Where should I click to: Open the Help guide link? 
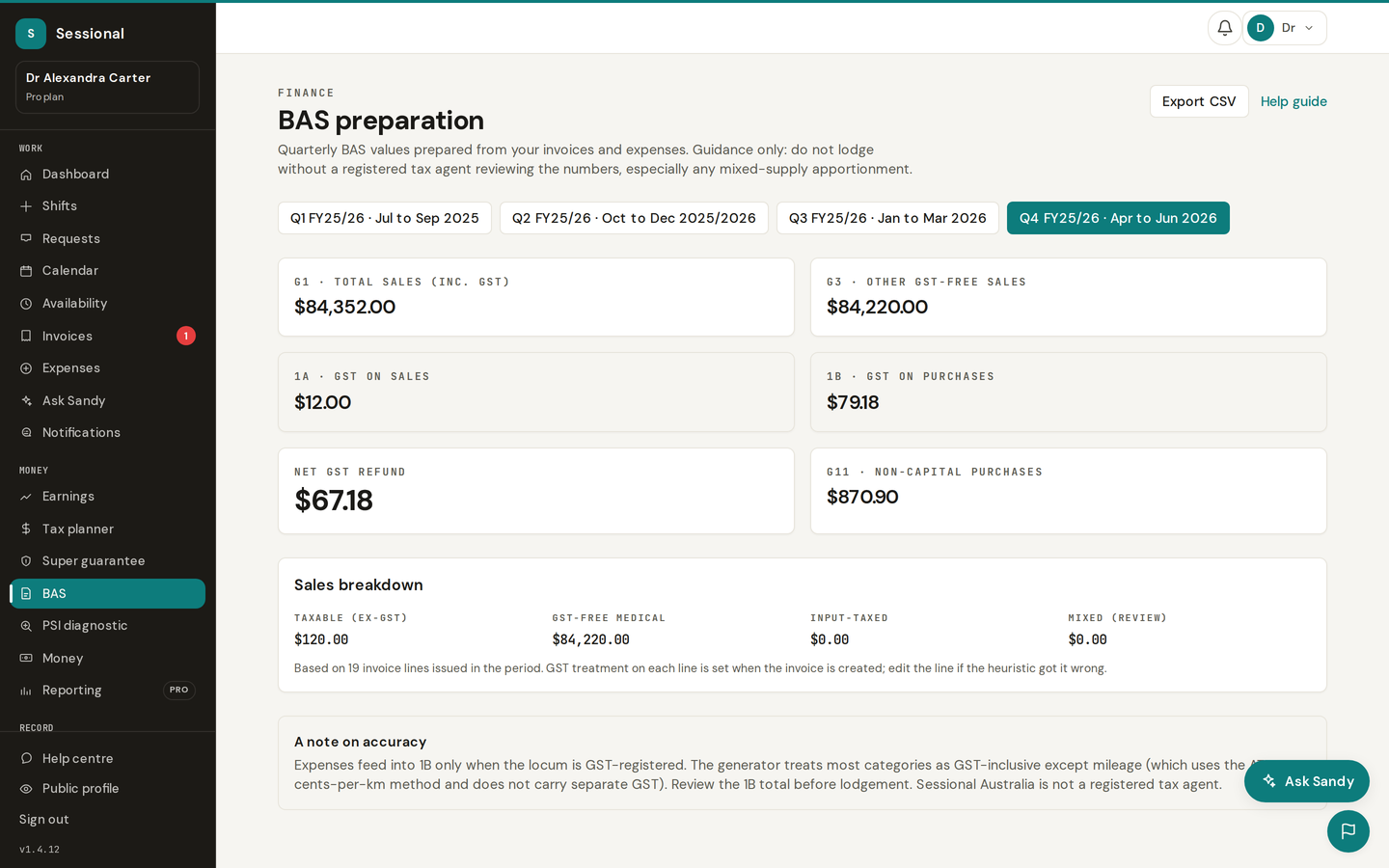coord(1294,101)
